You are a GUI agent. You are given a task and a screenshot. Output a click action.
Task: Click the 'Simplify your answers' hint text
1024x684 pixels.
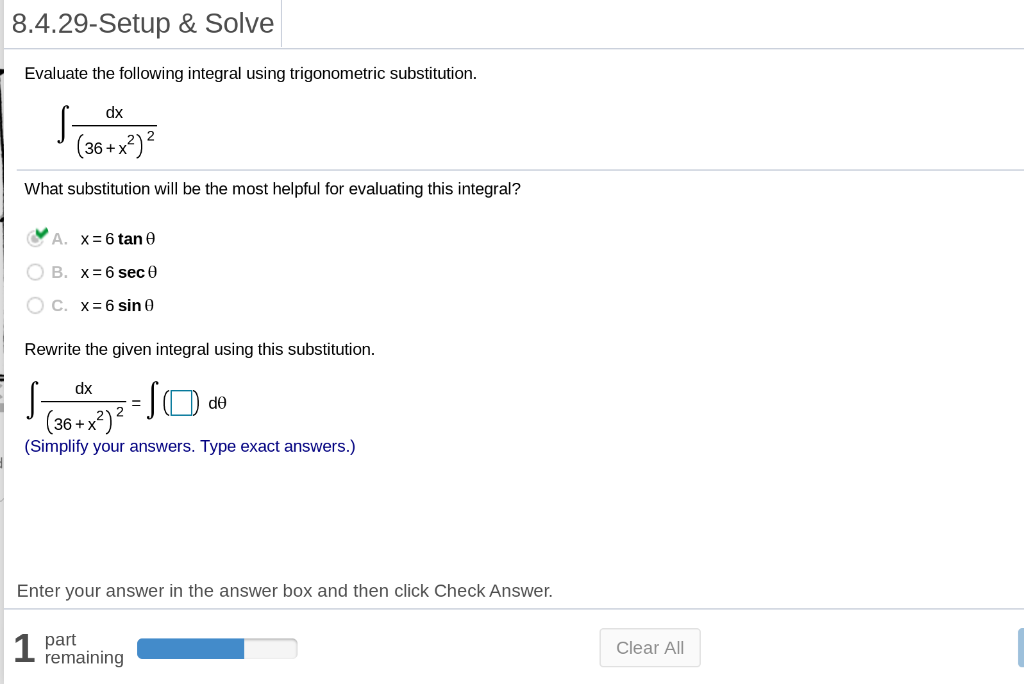pyautogui.click(x=190, y=446)
